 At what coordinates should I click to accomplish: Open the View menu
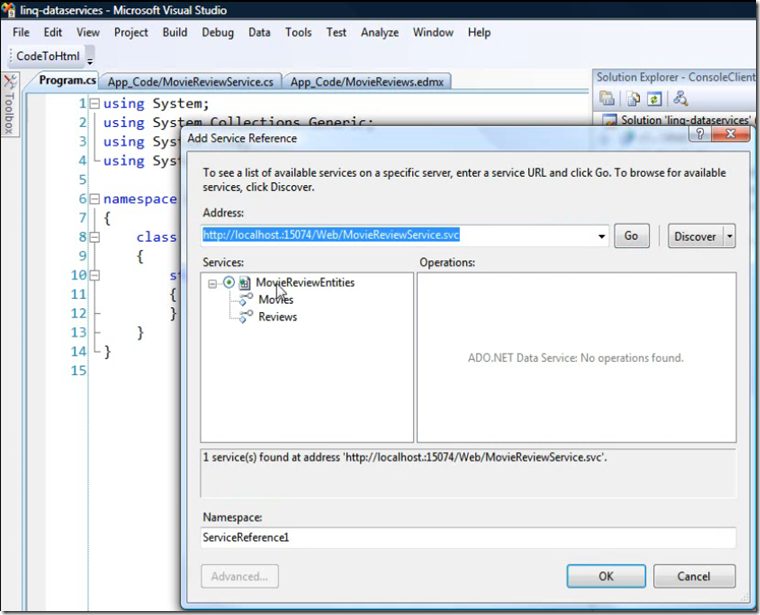[x=88, y=32]
